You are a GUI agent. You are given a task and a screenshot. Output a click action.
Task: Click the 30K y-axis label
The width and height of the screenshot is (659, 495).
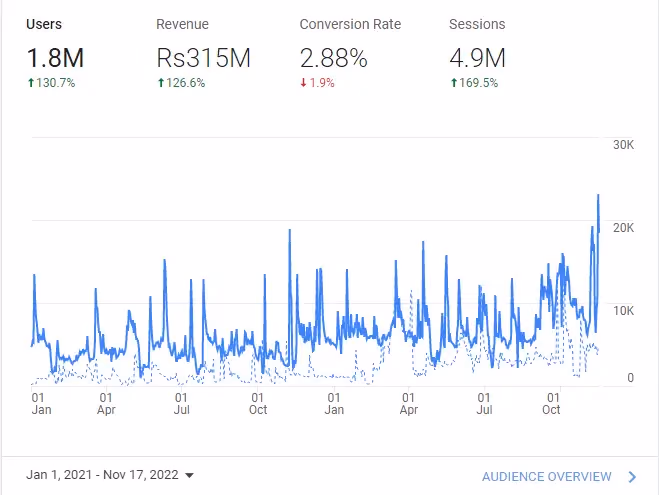tap(623, 145)
